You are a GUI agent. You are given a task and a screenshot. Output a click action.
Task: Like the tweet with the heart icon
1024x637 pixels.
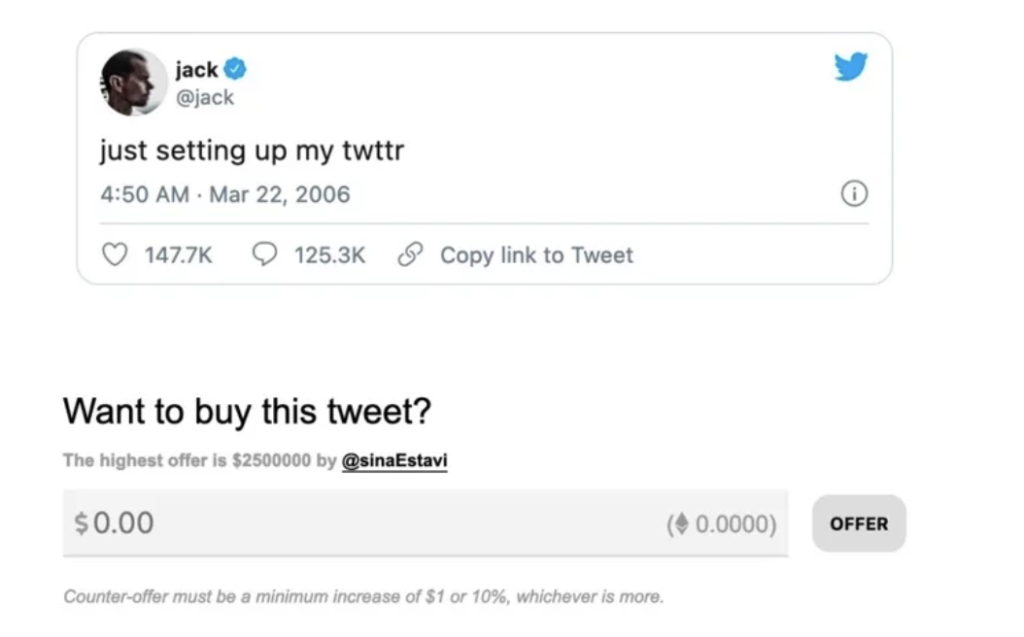[116, 255]
